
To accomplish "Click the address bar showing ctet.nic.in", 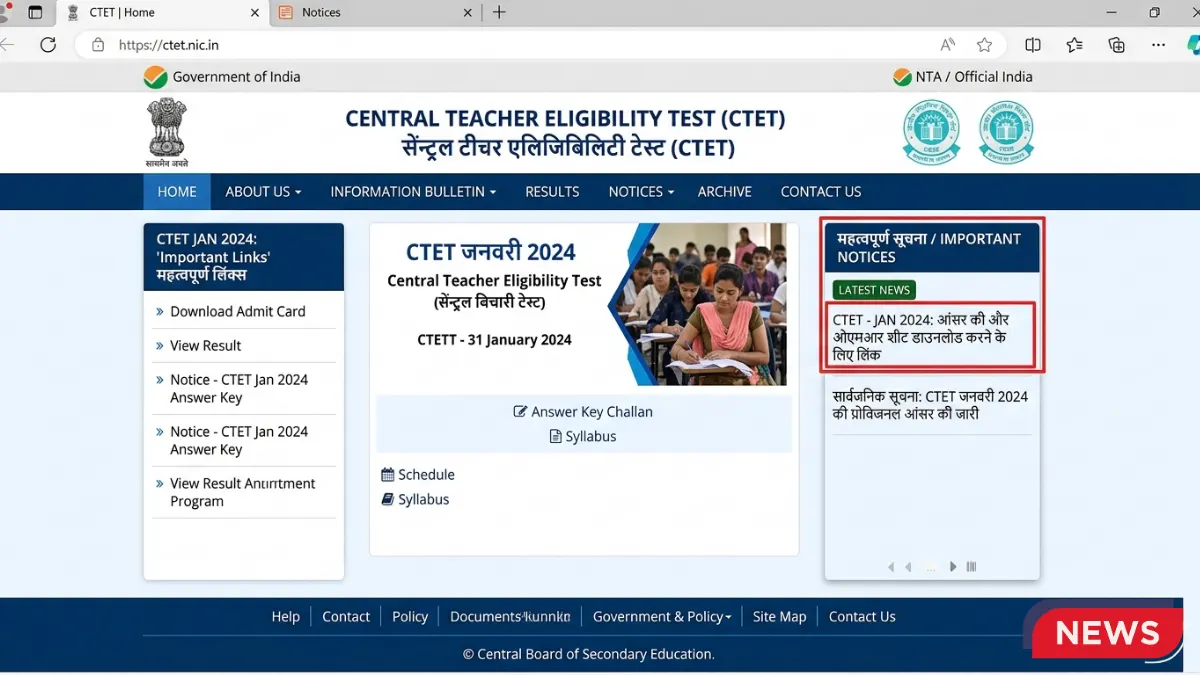I will (500, 45).
